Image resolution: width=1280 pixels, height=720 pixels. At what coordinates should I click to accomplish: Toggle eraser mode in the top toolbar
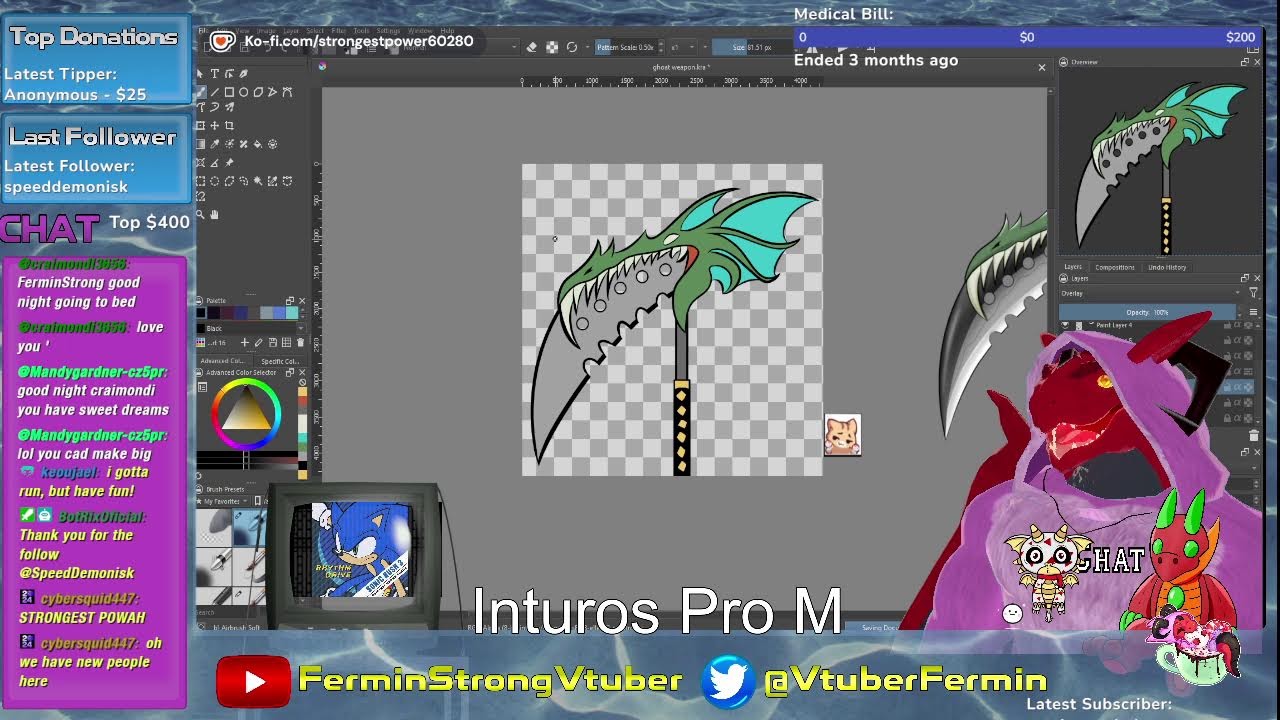531,47
